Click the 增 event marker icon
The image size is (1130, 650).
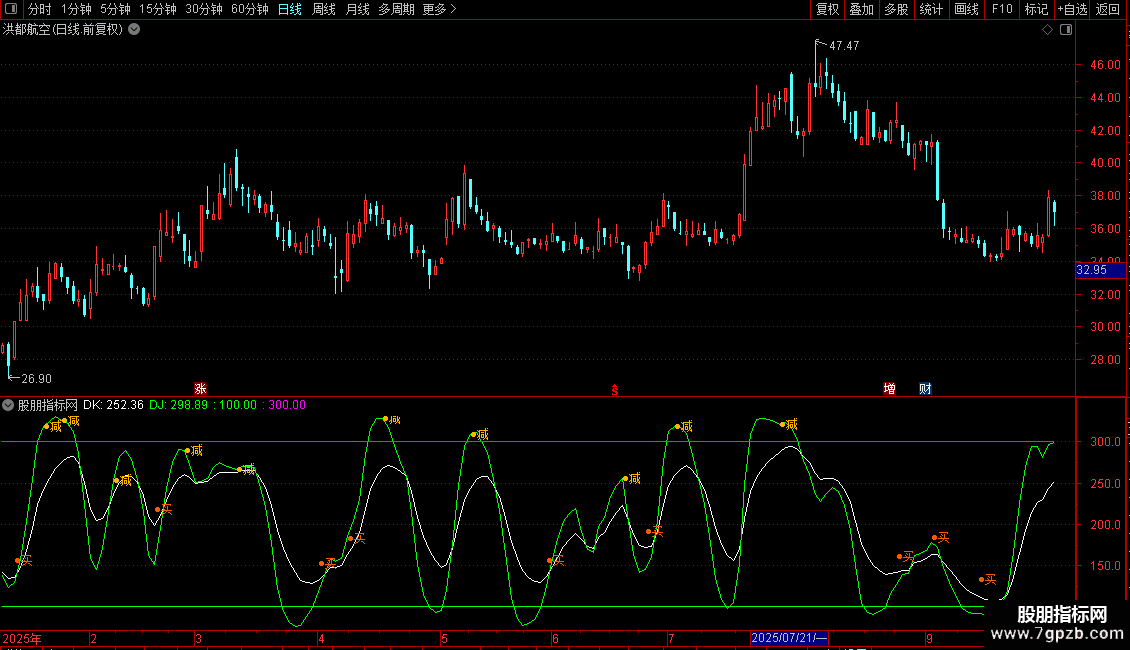889,388
